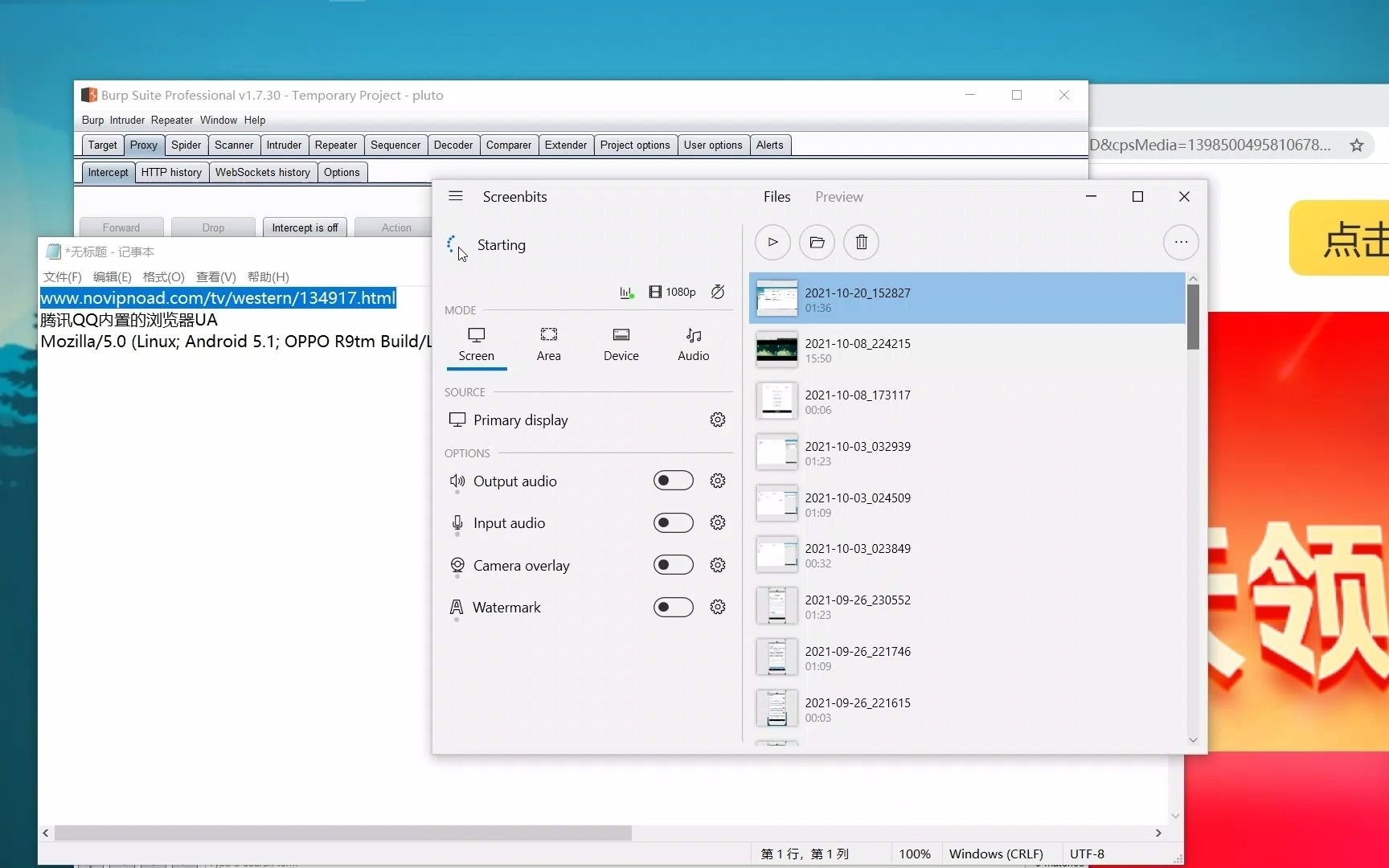Open Watermark settings gear
This screenshot has width=1389, height=868.
(718, 607)
